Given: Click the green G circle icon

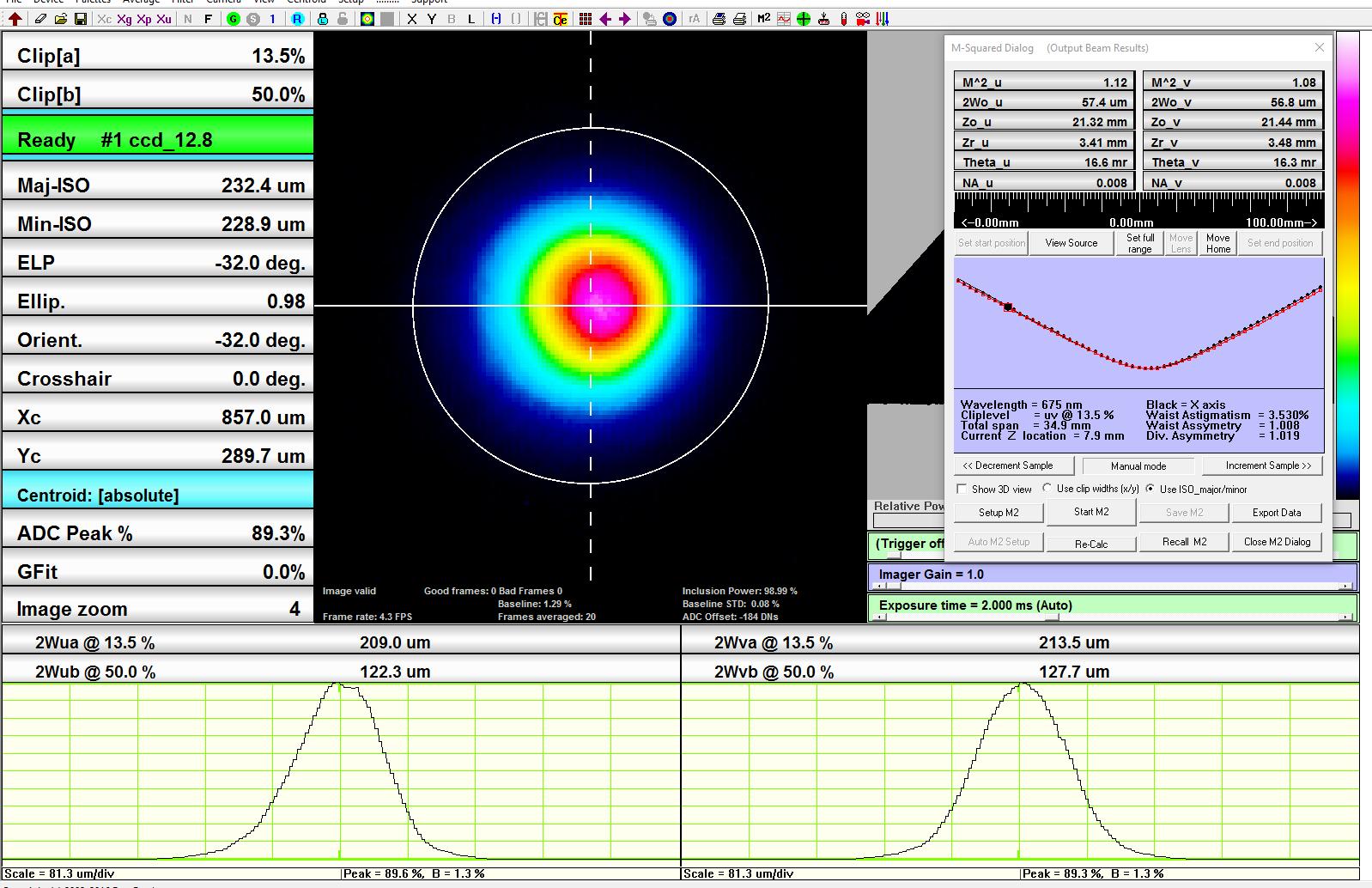Looking at the screenshot, I should [233, 18].
